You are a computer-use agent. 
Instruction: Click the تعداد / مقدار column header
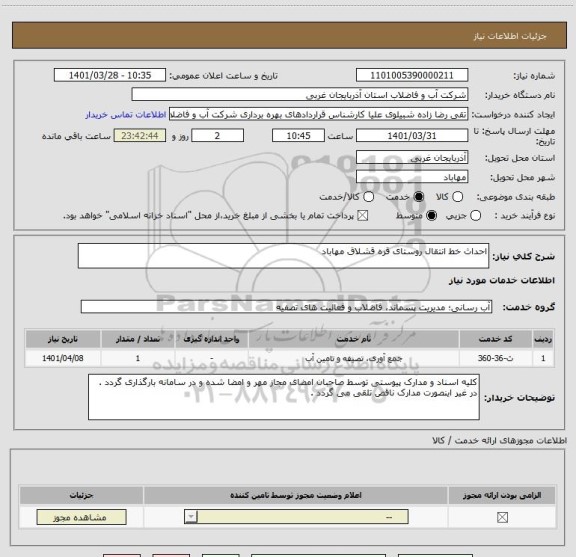coord(138,339)
